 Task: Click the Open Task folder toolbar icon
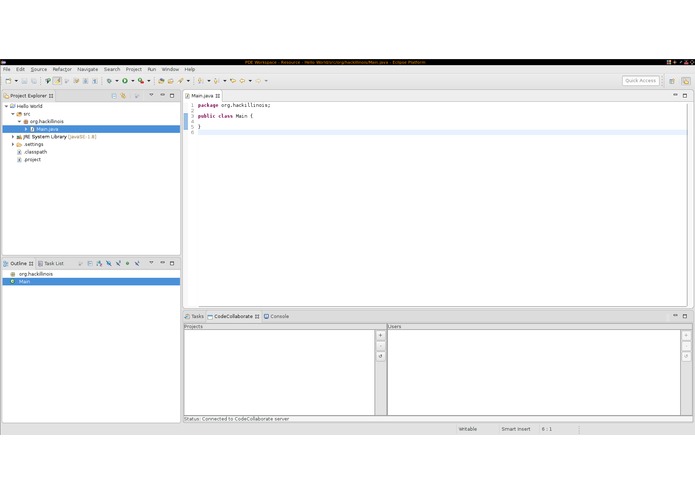(x=171, y=81)
